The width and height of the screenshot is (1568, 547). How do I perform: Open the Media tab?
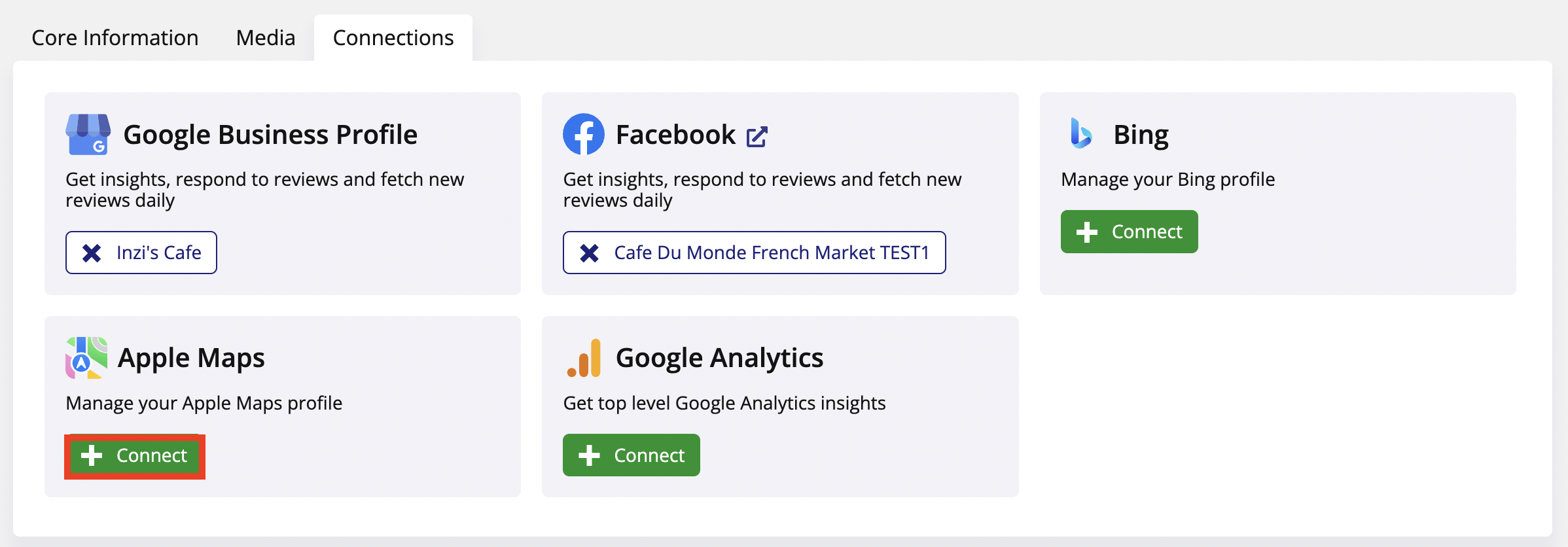[x=266, y=38]
